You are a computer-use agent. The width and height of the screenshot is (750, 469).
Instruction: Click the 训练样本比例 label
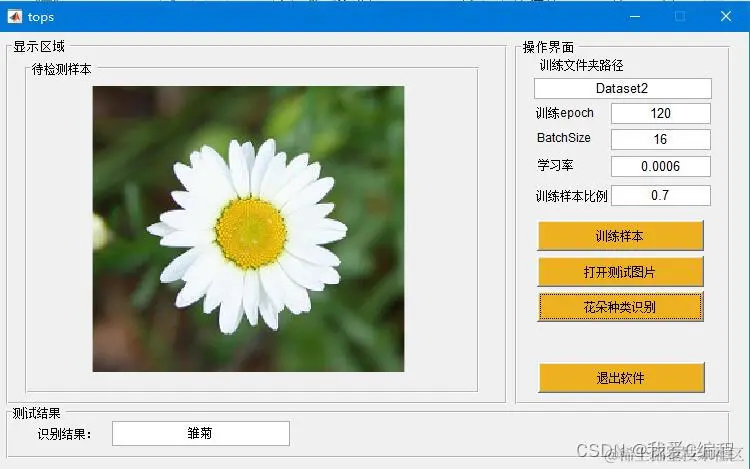coord(571,196)
